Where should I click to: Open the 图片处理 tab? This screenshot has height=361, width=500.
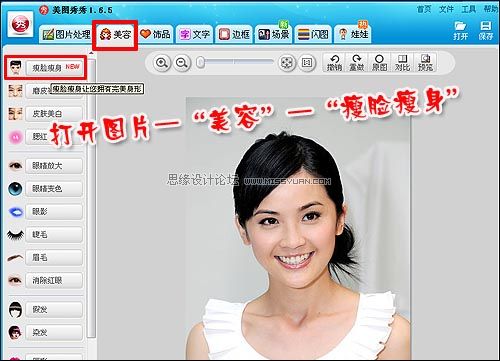66,34
